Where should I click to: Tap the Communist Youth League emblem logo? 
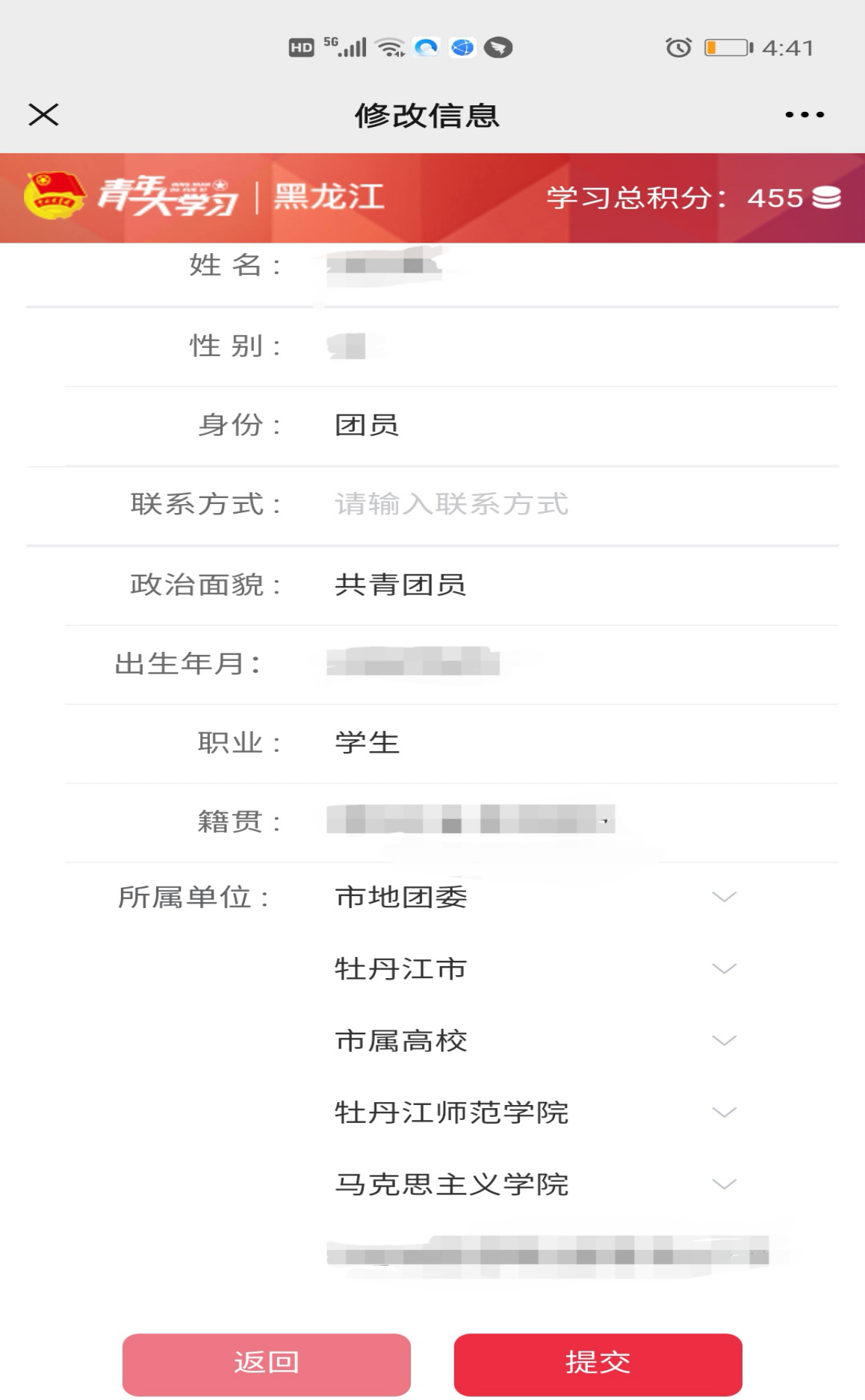[54, 196]
